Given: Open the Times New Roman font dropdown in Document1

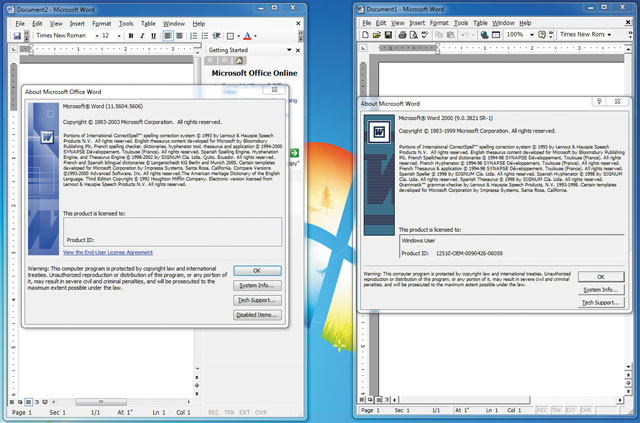Looking at the screenshot, I should (x=609, y=35).
